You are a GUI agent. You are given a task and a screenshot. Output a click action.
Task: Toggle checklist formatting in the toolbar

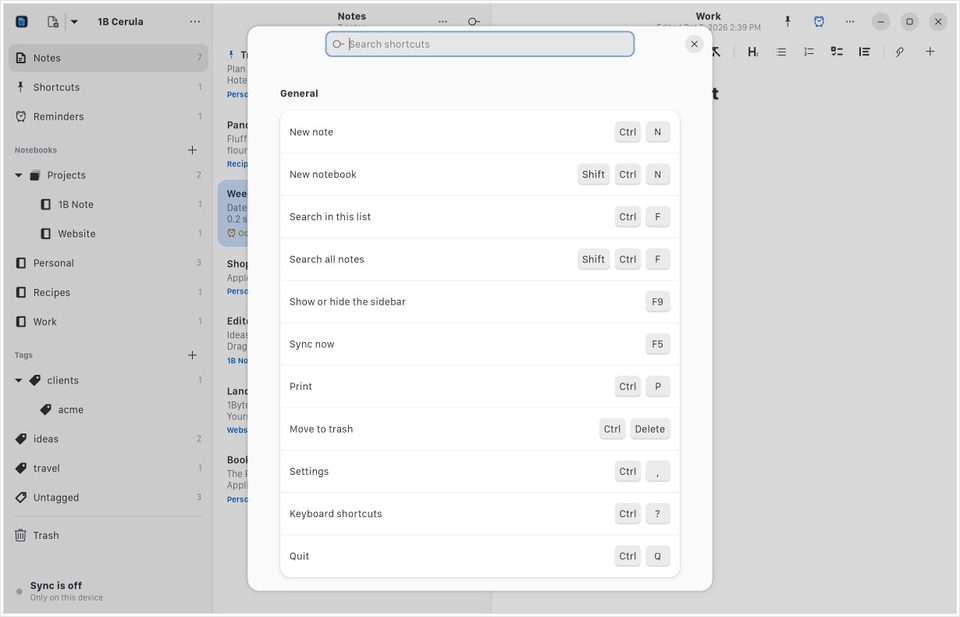point(836,52)
